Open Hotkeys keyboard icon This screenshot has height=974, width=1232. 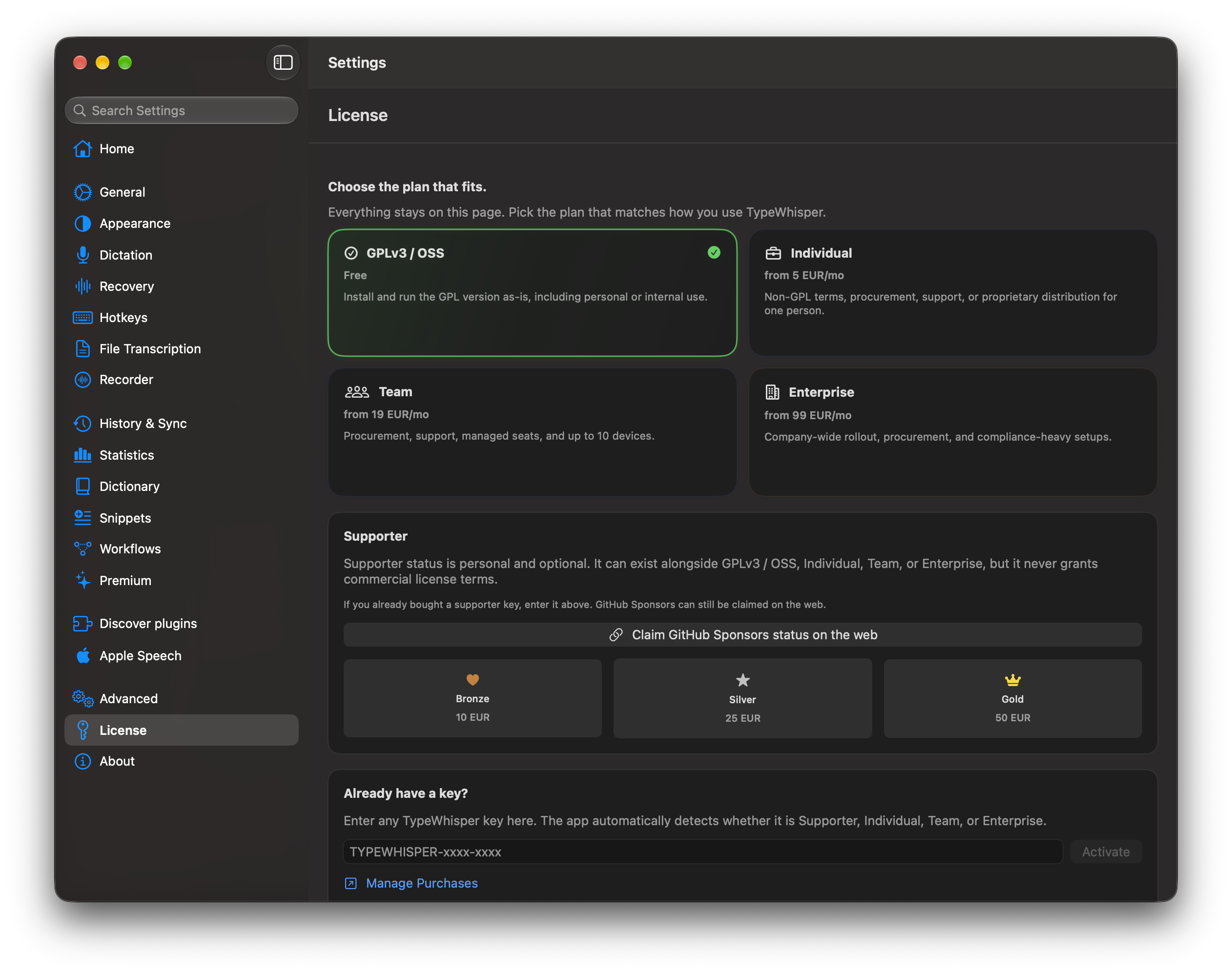click(x=82, y=318)
